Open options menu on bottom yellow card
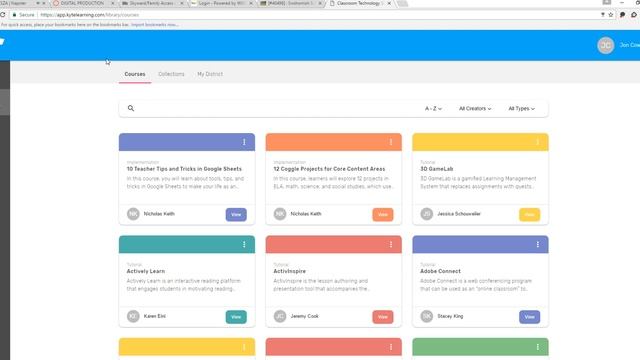The image size is (640, 360). (244, 347)
